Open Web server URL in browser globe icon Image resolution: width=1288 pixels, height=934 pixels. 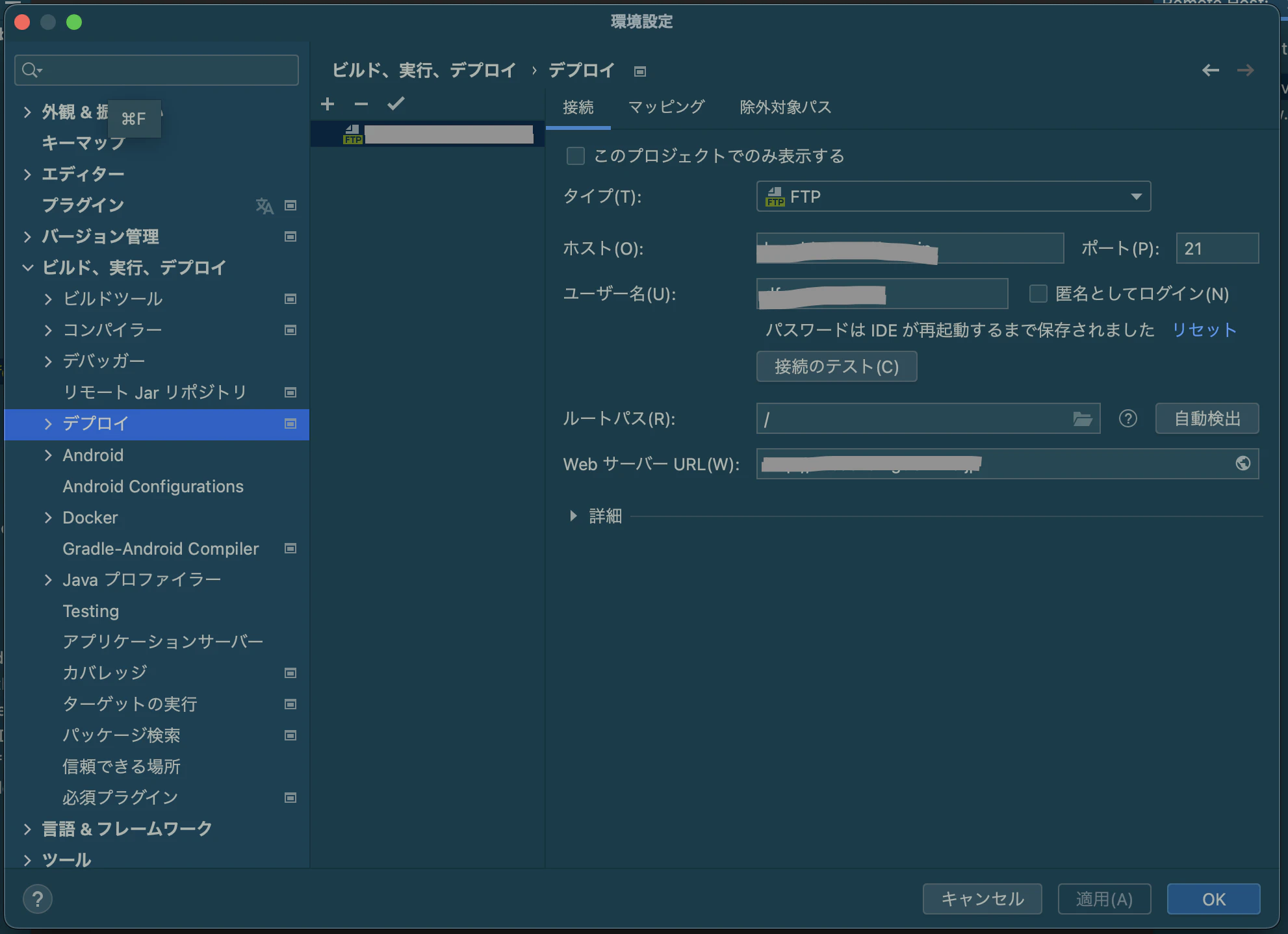pos(1243,464)
